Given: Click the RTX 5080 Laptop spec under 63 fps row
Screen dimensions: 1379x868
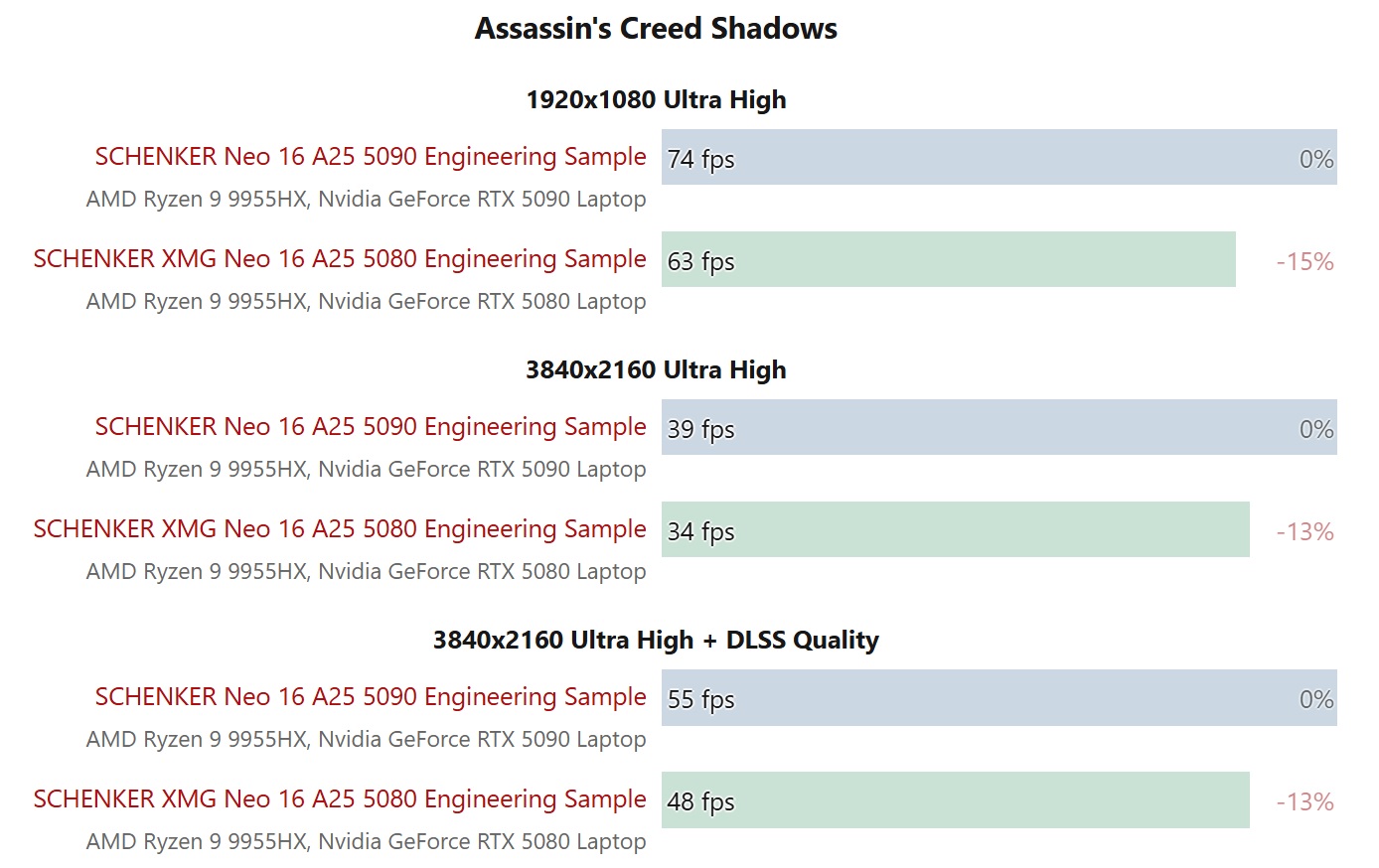Looking at the screenshot, I should pos(366,302).
